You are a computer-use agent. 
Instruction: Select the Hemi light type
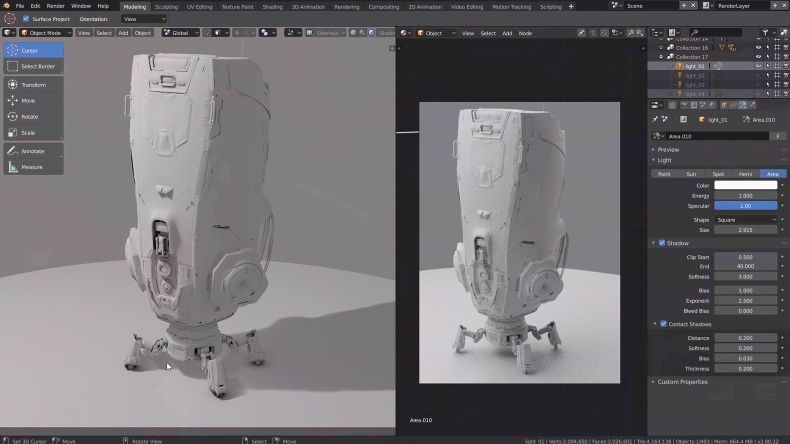point(746,174)
